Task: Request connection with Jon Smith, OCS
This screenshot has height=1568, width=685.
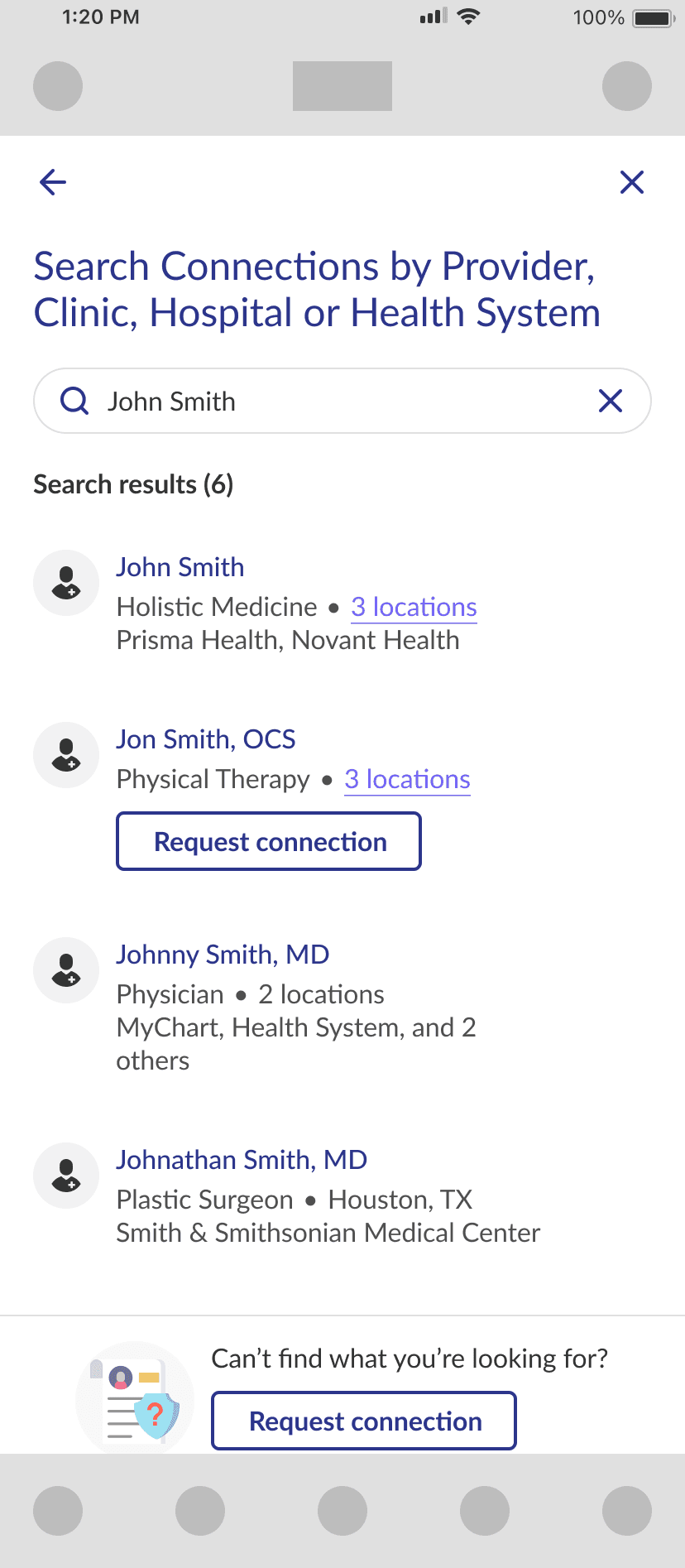Action: pos(269,841)
